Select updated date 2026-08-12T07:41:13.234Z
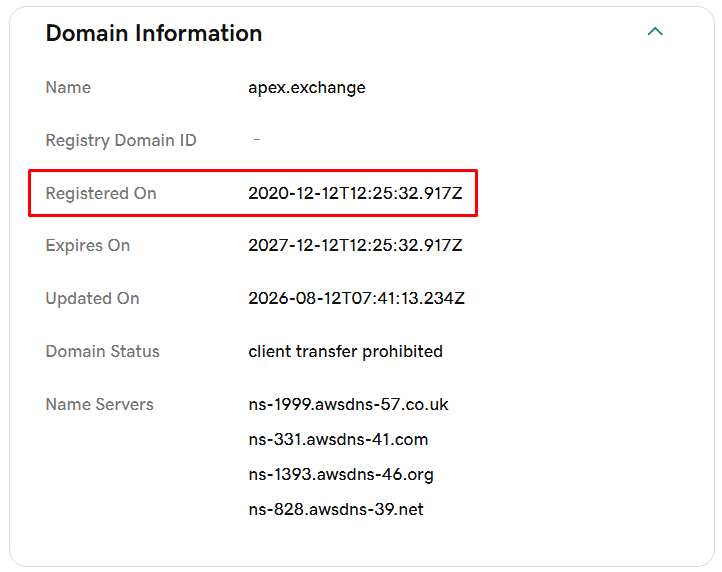This screenshot has width=722, height=572. pyautogui.click(x=356, y=298)
